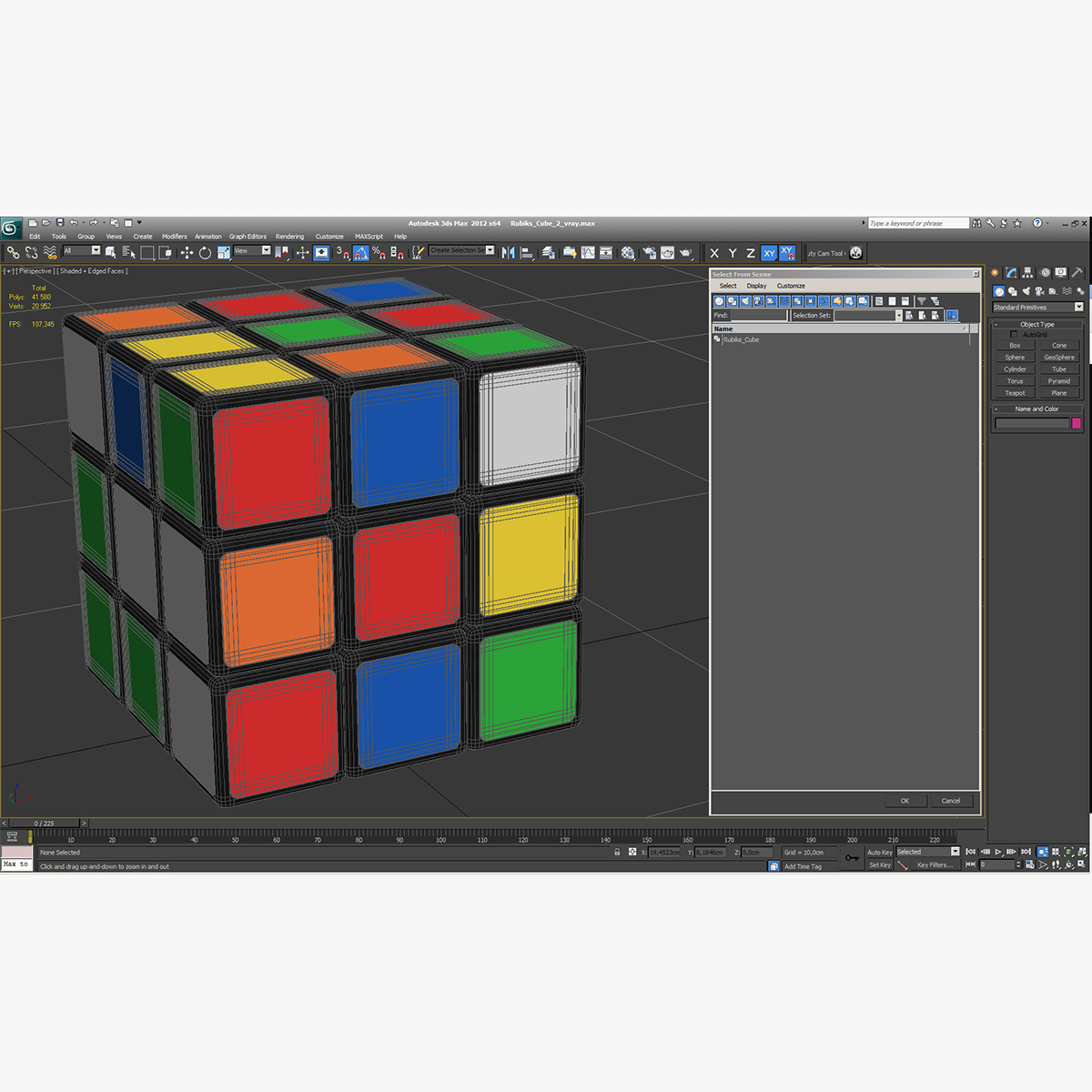Collapse the Name and Color rollout

[1036, 409]
